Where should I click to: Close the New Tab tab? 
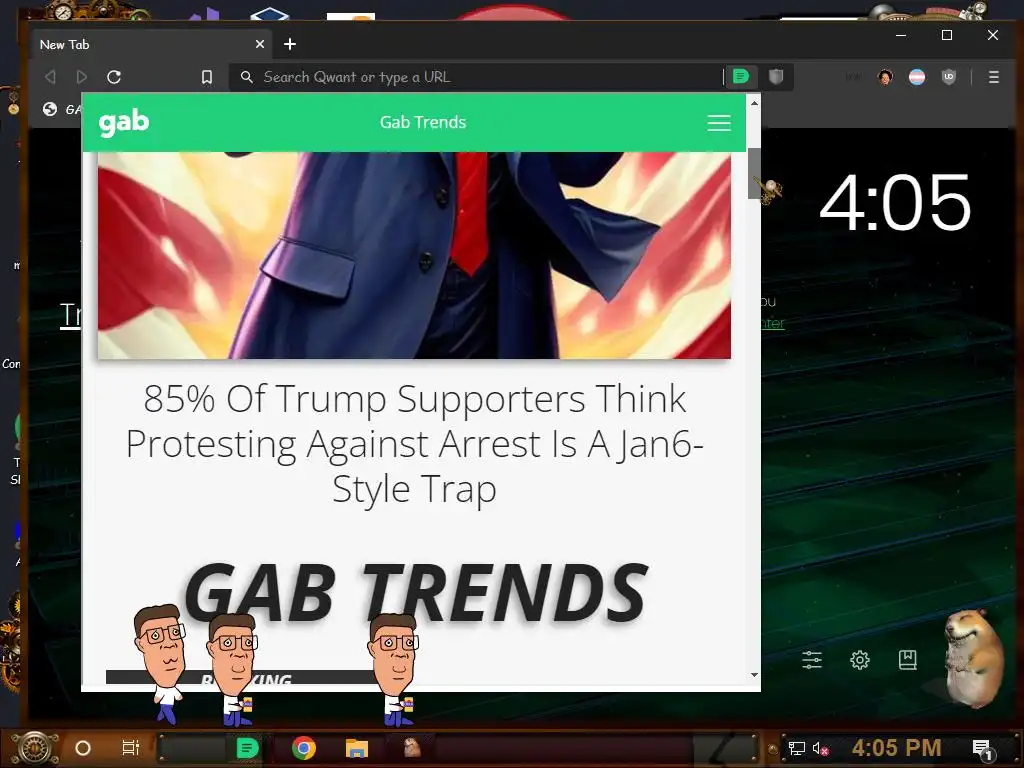click(x=260, y=44)
